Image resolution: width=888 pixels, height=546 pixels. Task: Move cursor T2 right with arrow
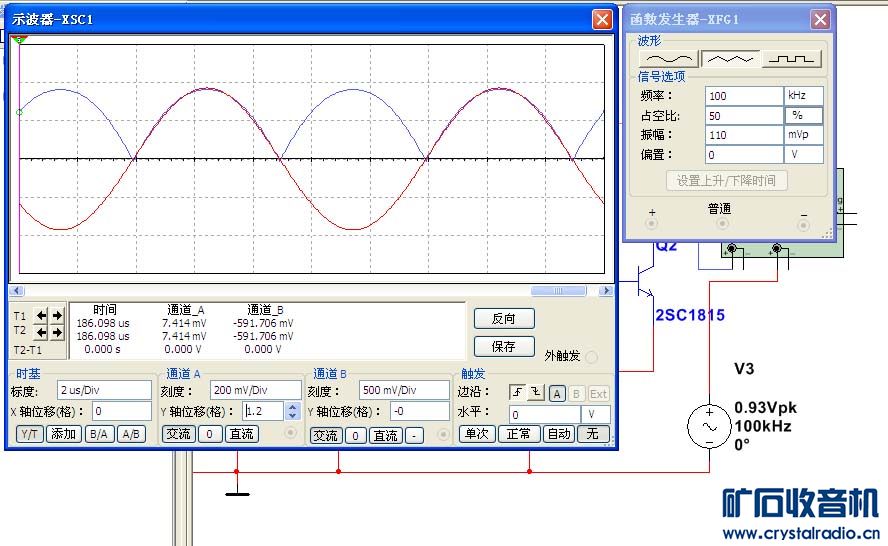coord(57,333)
